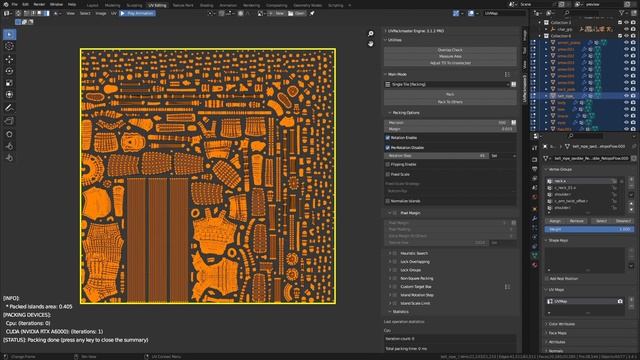Click the Overlap Check button

pyautogui.click(x=450, y=50)
